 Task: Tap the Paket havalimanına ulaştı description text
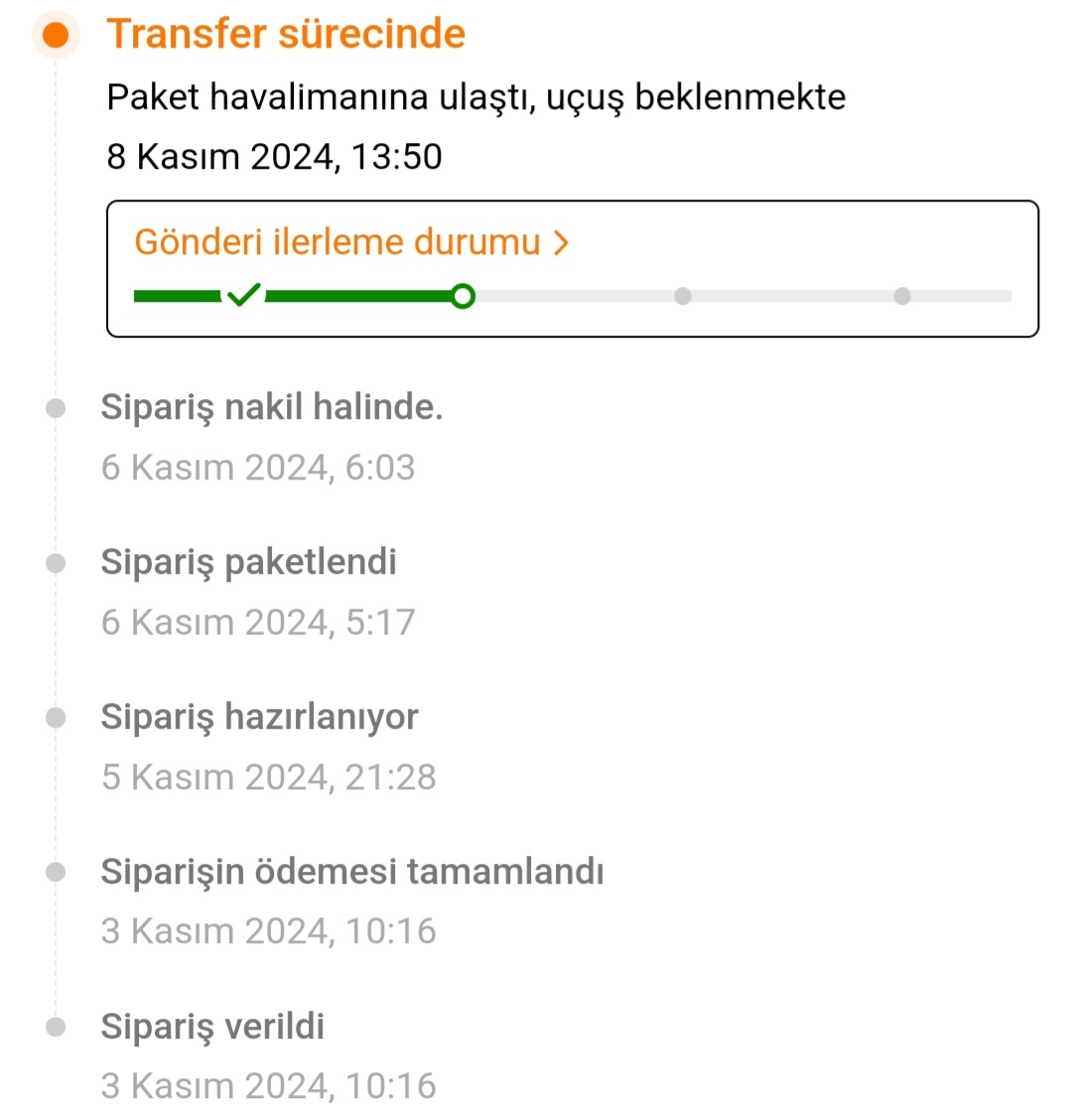pyautogui.click(x=476, y=97)
